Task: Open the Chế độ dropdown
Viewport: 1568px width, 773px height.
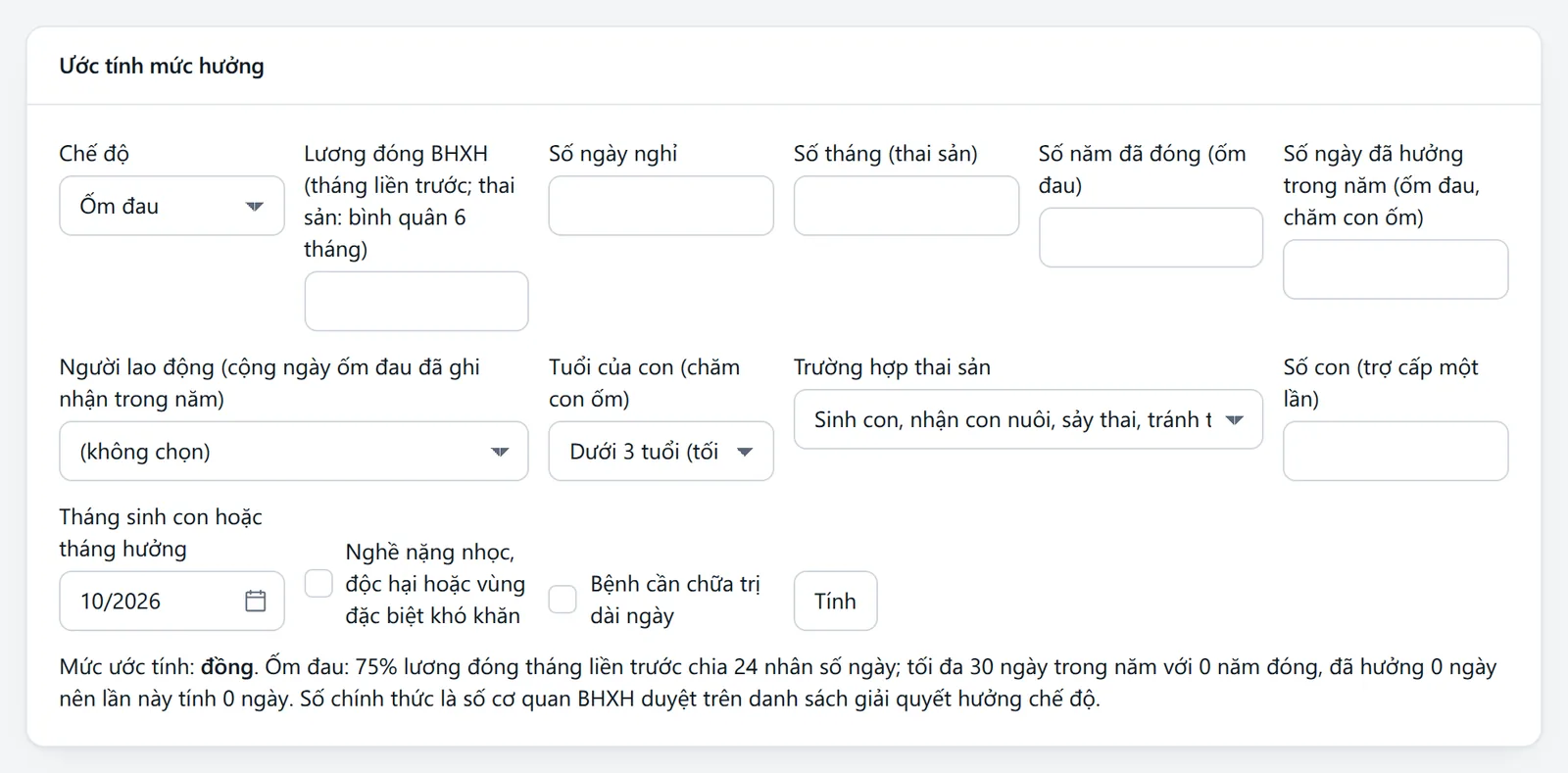Action: (x=171, y=206)
